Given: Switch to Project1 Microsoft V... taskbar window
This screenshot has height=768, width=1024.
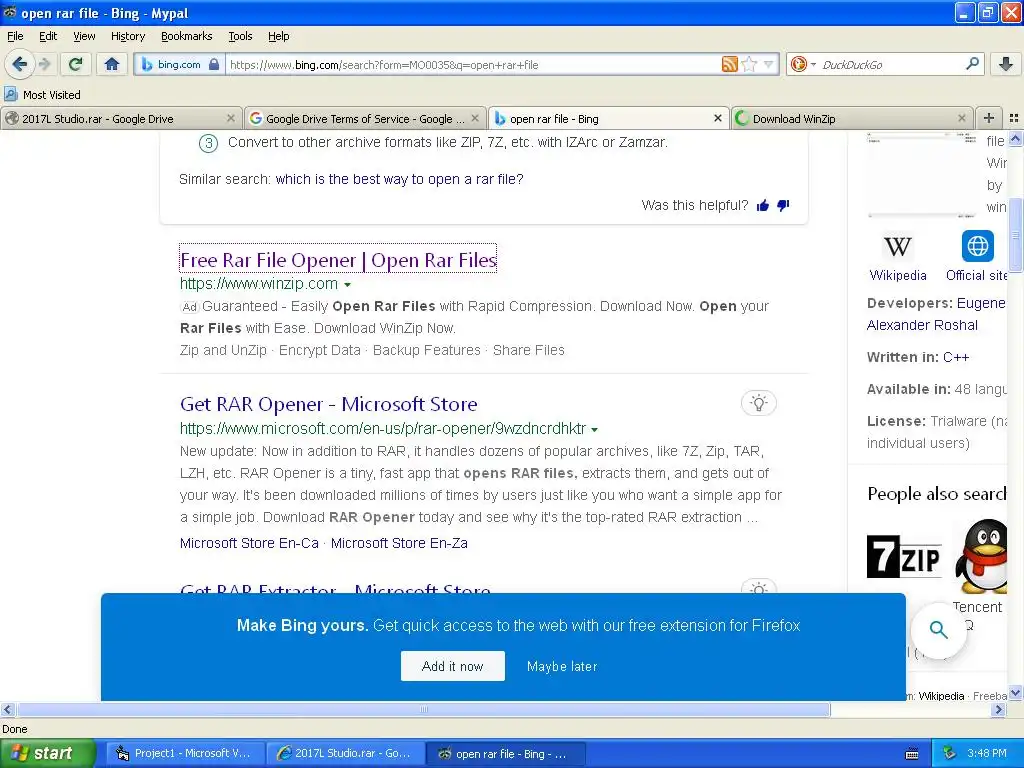Looking at the screenshot, I should 185,753.
